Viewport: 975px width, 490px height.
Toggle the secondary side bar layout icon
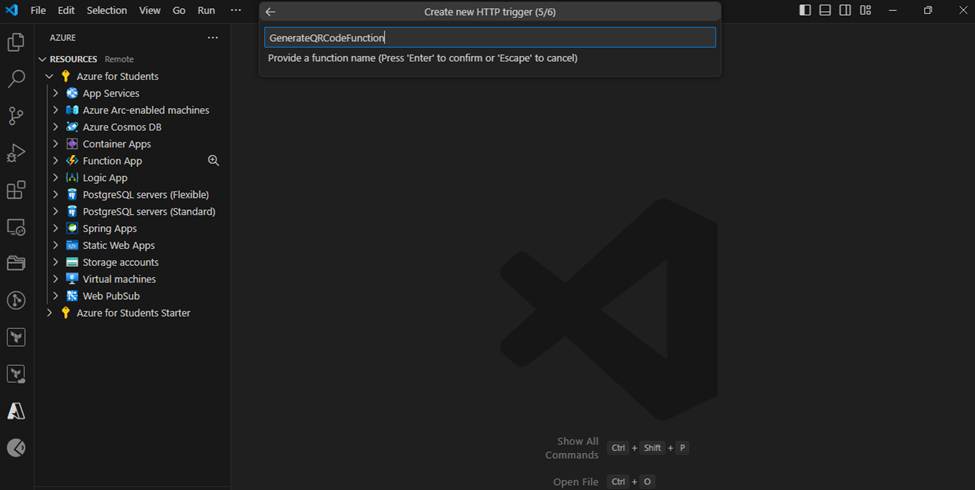pyautogui.click(x=845, y=10)
